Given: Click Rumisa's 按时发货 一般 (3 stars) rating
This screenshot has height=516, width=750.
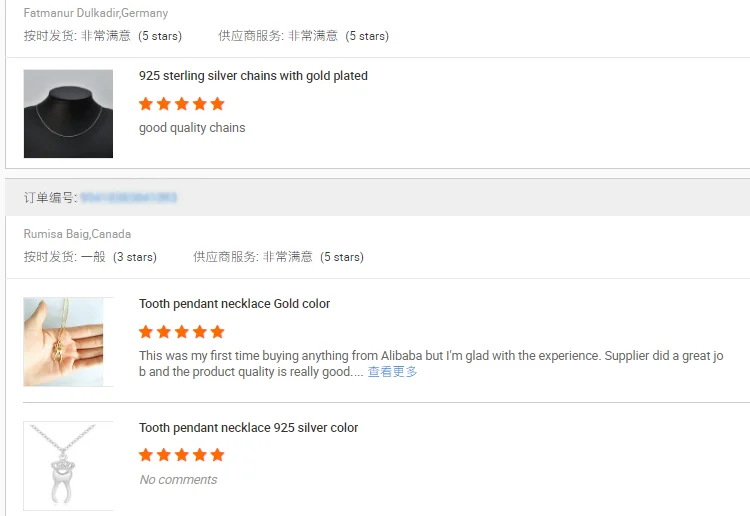Looking at the screenshot, I should click(90, 257).
